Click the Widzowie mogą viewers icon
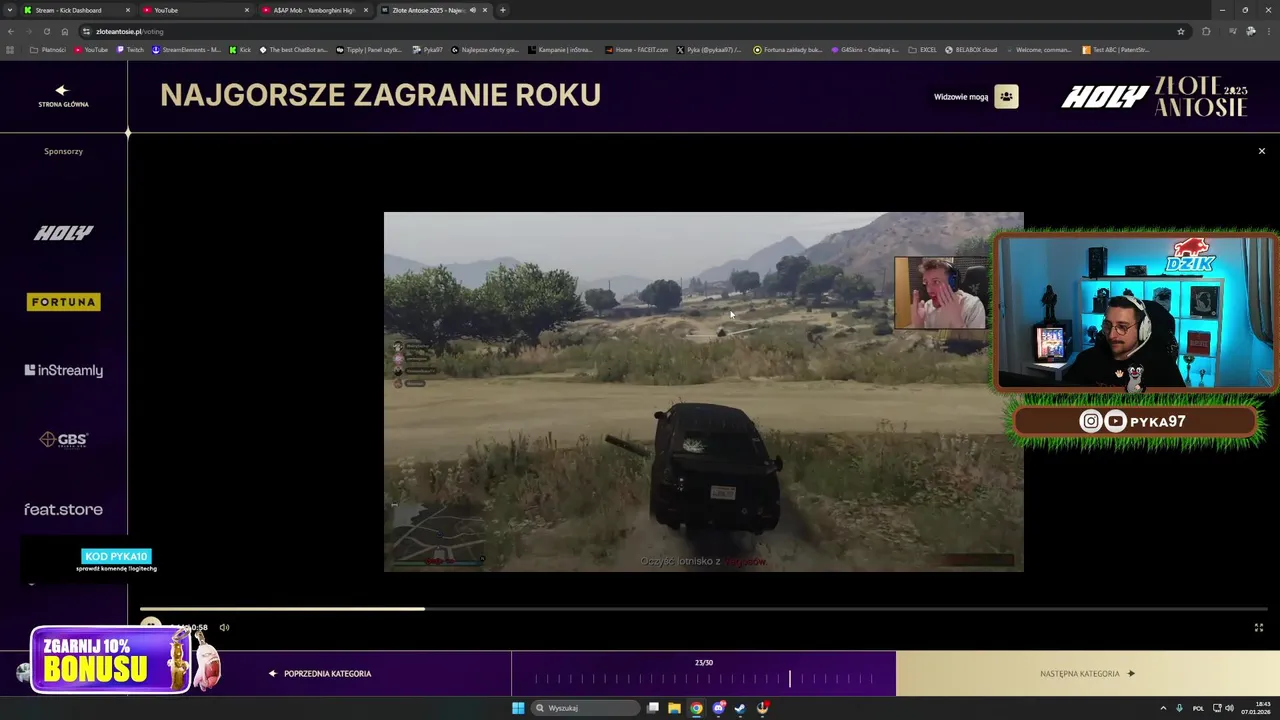This screenshot has height=720, width=1280. pyautogui.click(x=1006, y=97)
